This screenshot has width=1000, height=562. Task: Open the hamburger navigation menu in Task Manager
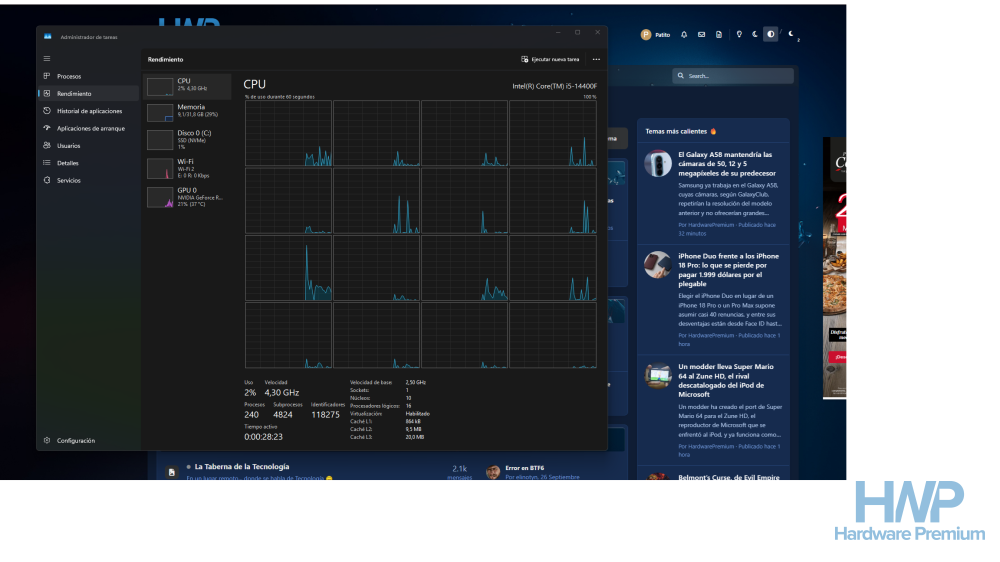click(47, 59)
